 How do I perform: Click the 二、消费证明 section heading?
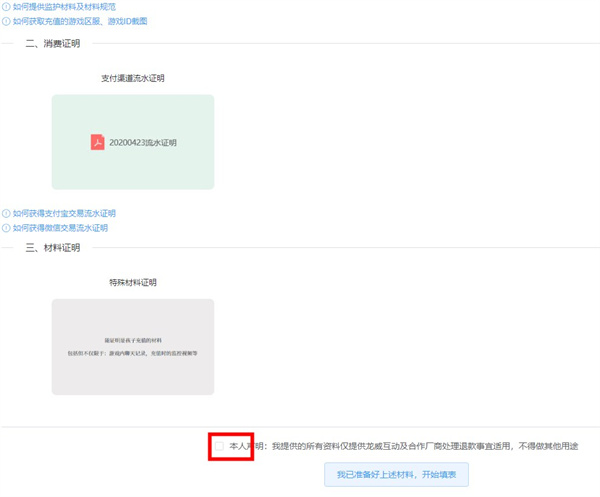pos(53,44)
